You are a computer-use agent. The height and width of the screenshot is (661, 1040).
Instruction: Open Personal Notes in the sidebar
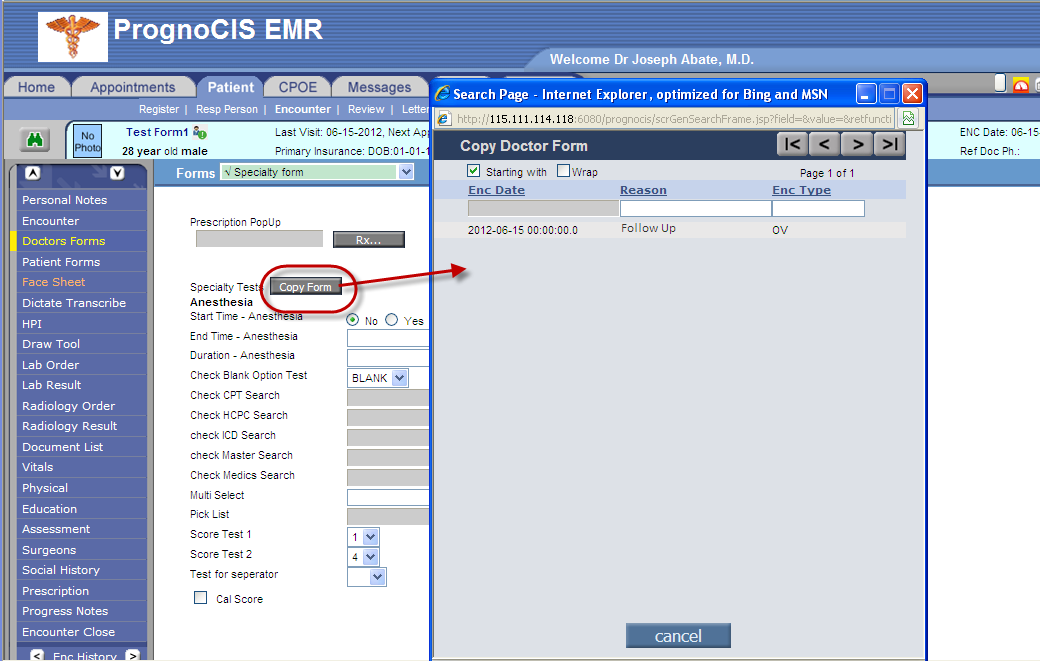[x=64, y=200]
